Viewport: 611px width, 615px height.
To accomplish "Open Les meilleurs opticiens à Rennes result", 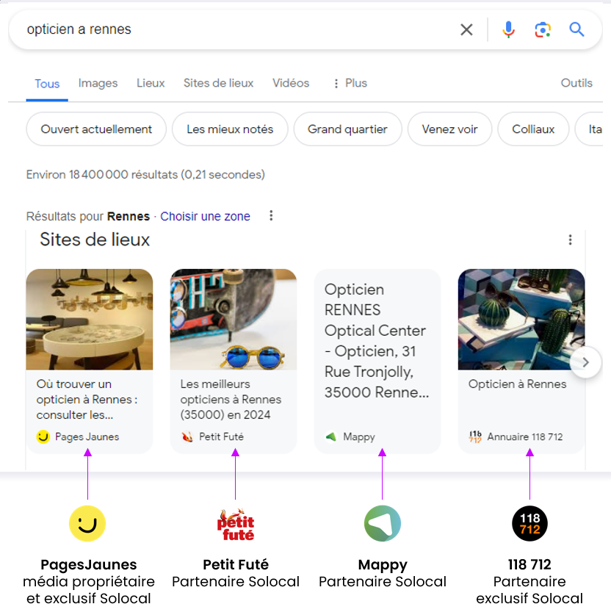I will pos(231,399).
